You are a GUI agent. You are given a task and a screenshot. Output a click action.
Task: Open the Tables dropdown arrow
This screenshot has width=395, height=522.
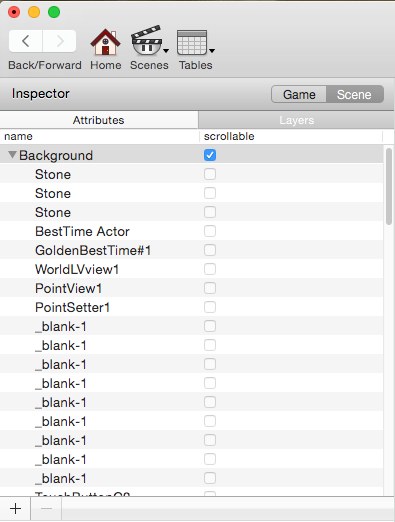click(212, 51)
